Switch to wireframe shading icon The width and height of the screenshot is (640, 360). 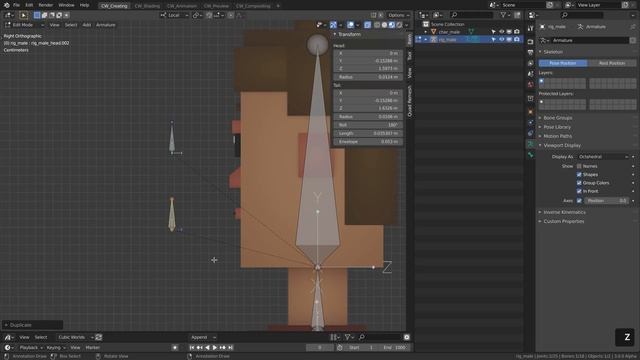(377, 25)
